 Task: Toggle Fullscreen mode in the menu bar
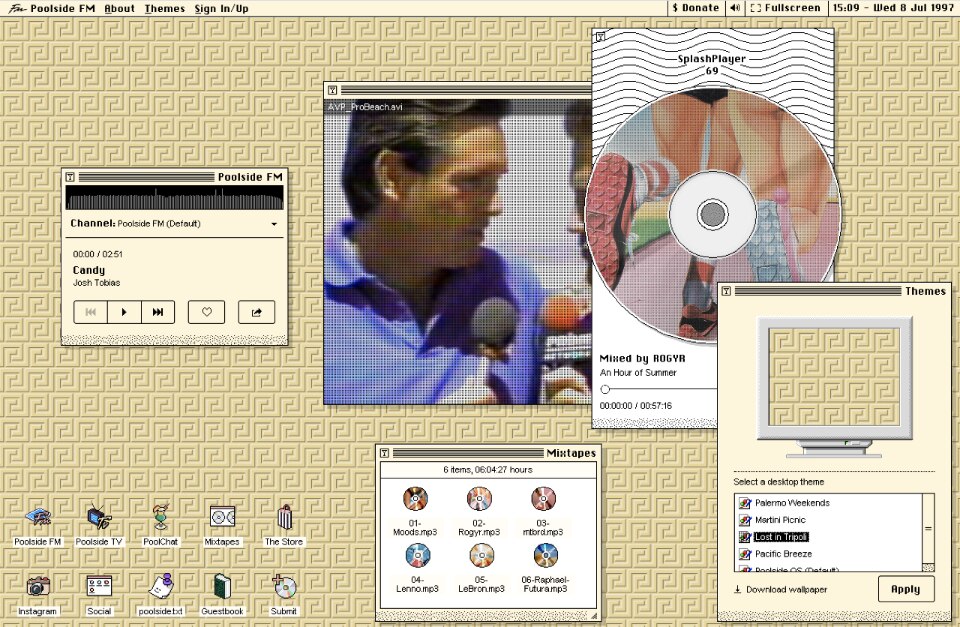(785, 8)
